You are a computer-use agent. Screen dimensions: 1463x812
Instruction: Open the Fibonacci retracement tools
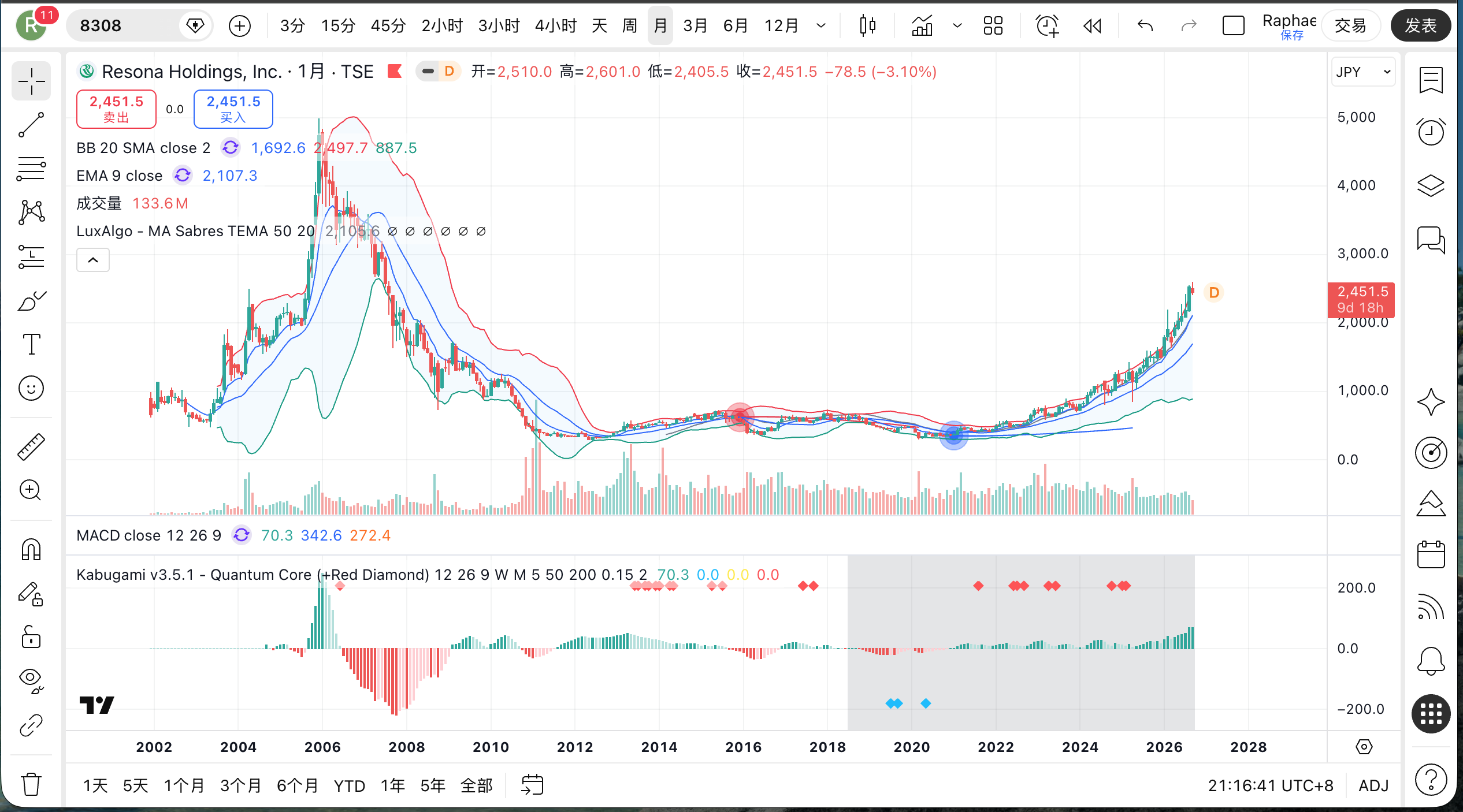(31, 169)
